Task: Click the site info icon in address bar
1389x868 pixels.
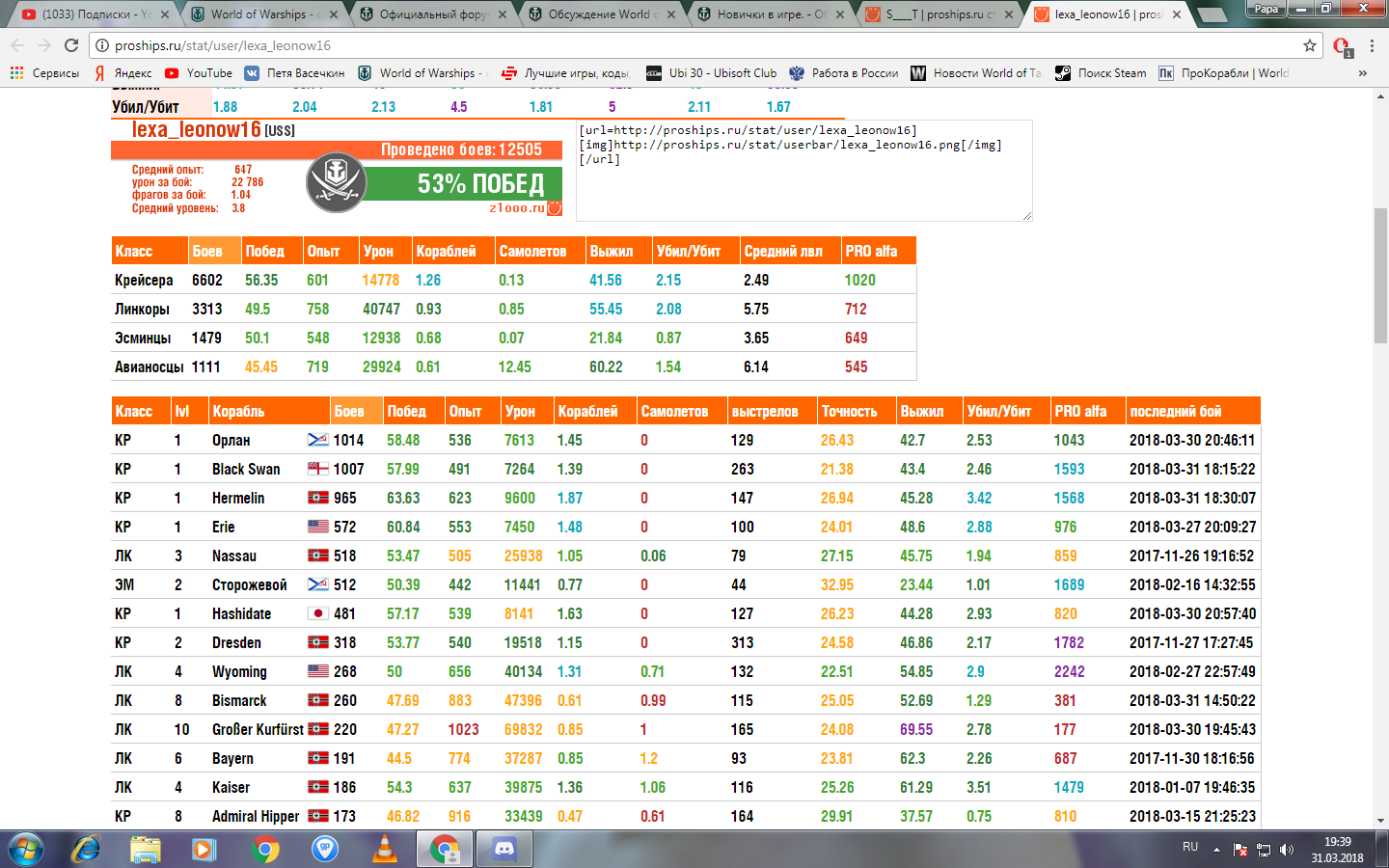Action: click(x=101, y=45)
